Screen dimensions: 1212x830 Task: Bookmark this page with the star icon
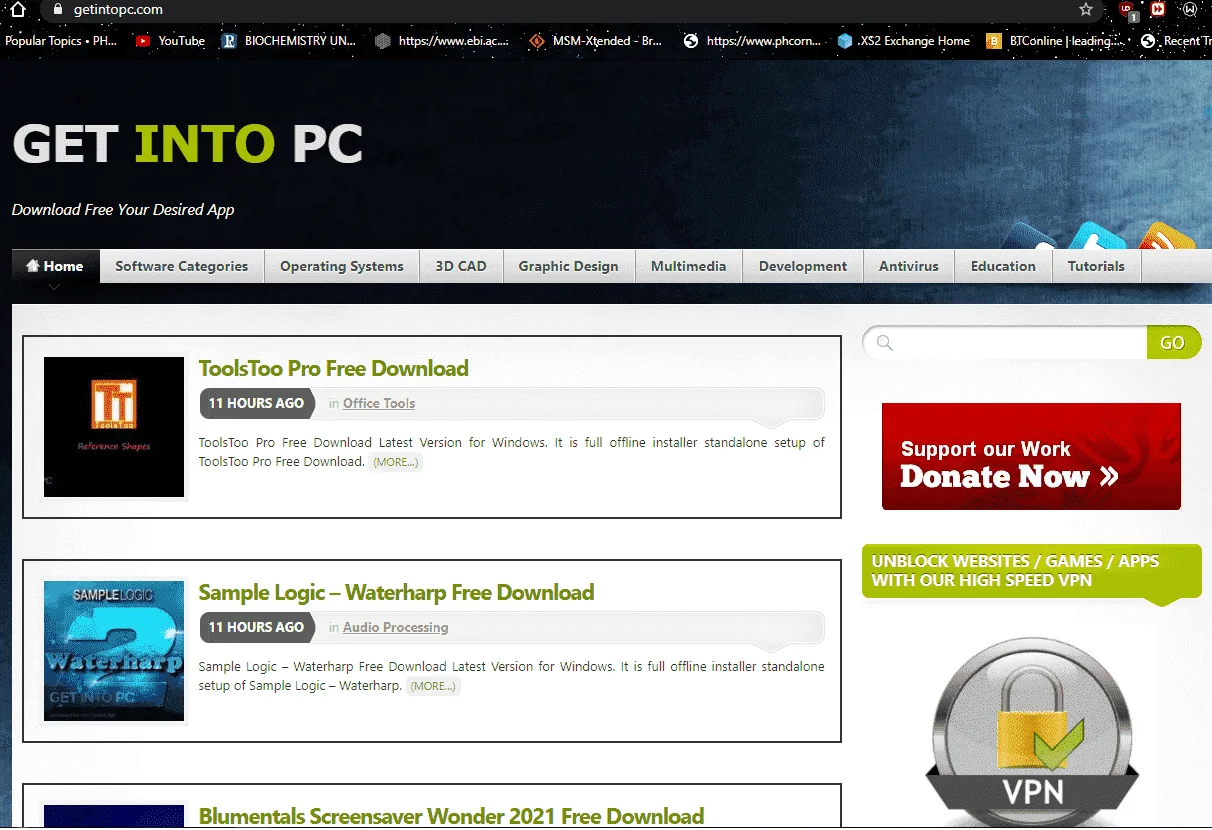pyautogui.click(x=1086, y=10)
